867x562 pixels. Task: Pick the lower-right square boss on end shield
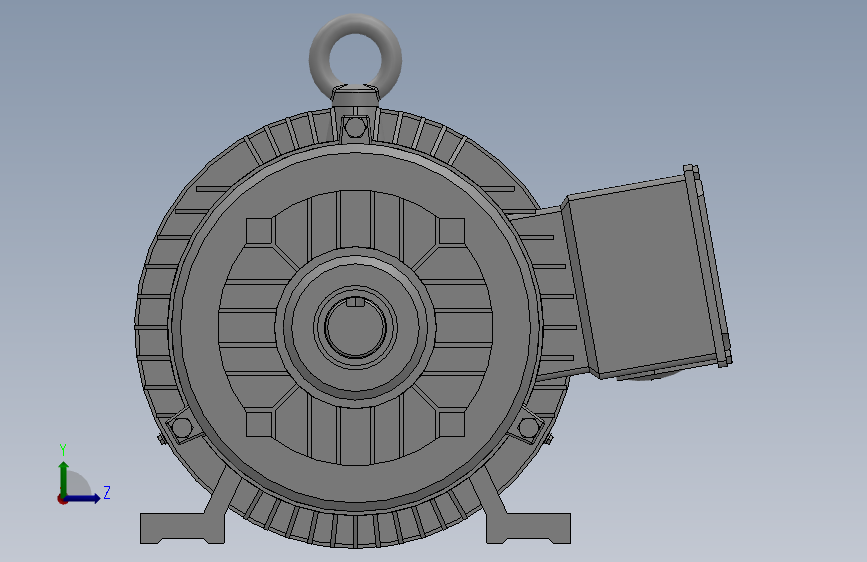coord(451,424)
